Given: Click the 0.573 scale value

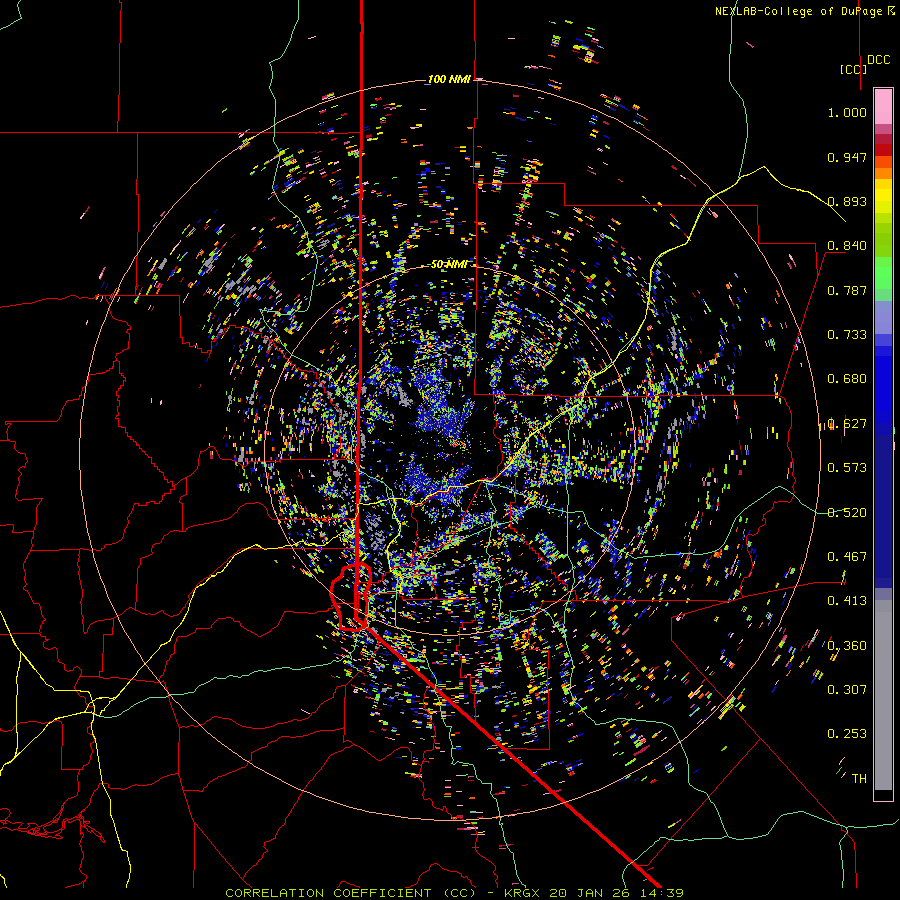Looking at the screenshot, I should coord(847,468).
